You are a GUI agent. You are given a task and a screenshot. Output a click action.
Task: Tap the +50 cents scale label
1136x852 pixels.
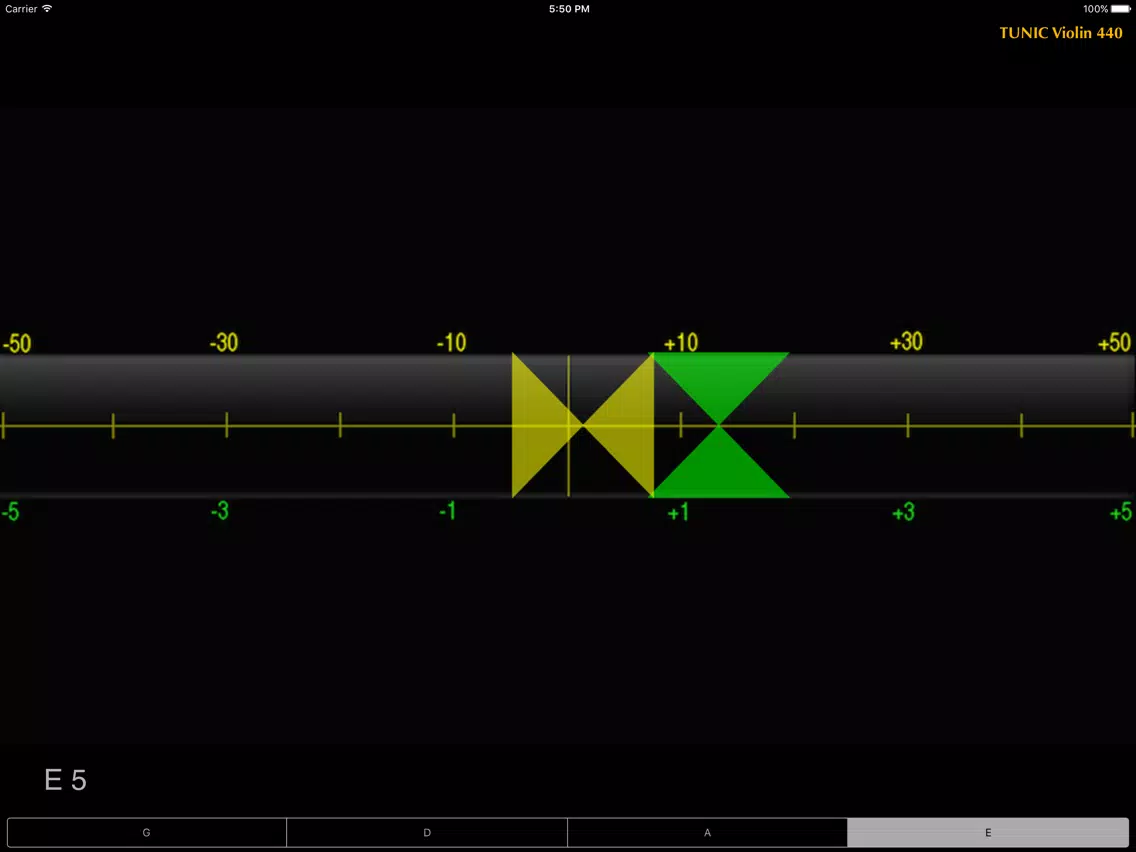coord(1115,342)
